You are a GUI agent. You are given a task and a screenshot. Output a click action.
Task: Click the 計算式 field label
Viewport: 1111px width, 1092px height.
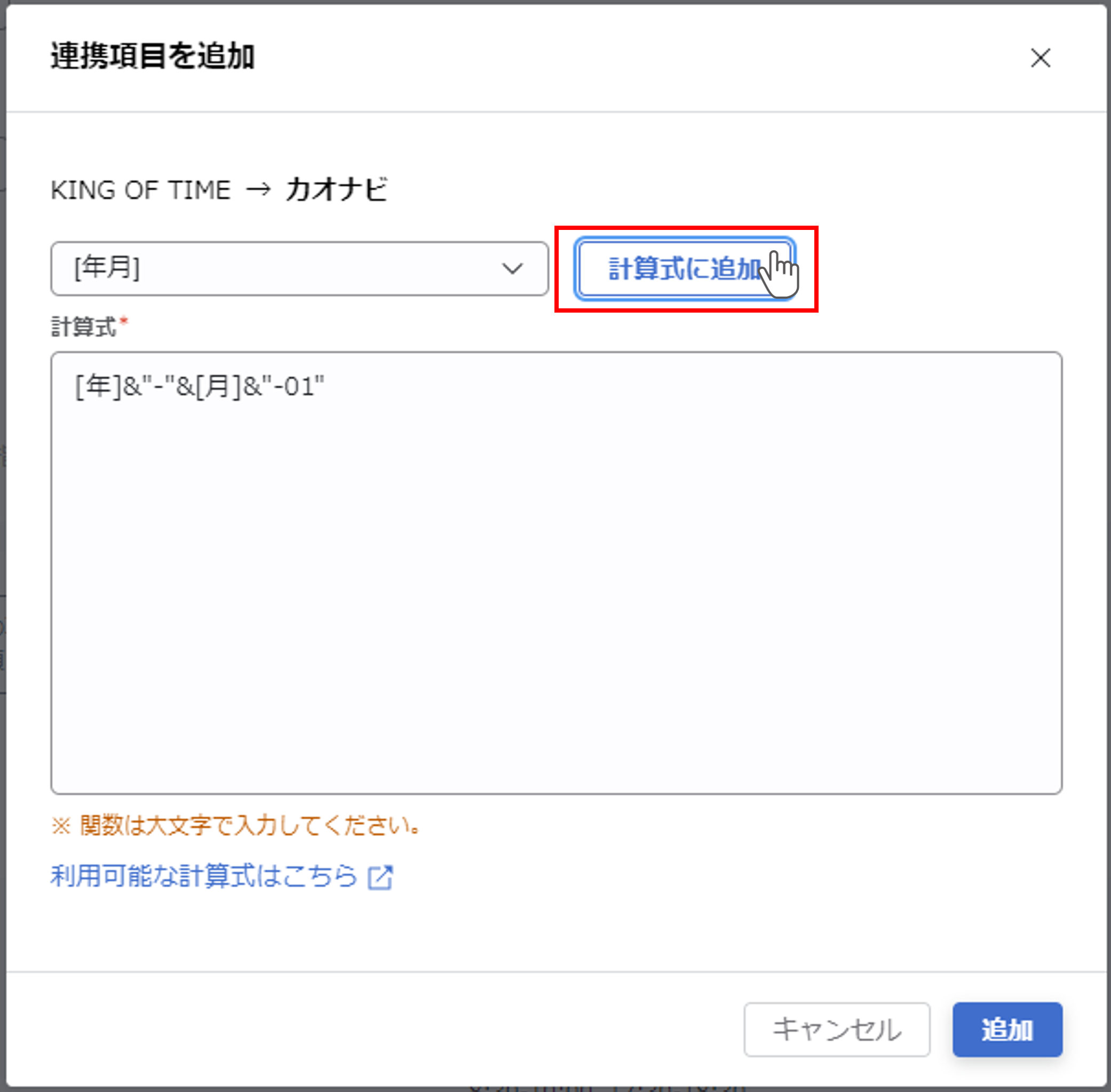[x=84, y=327]
